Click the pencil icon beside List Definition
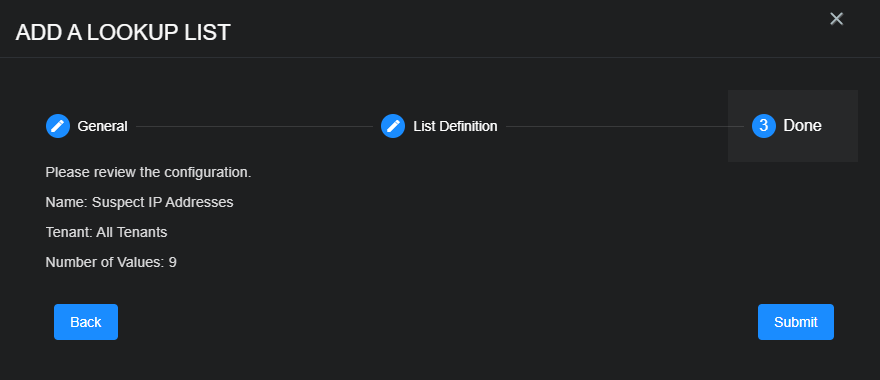 coord(393,126)
